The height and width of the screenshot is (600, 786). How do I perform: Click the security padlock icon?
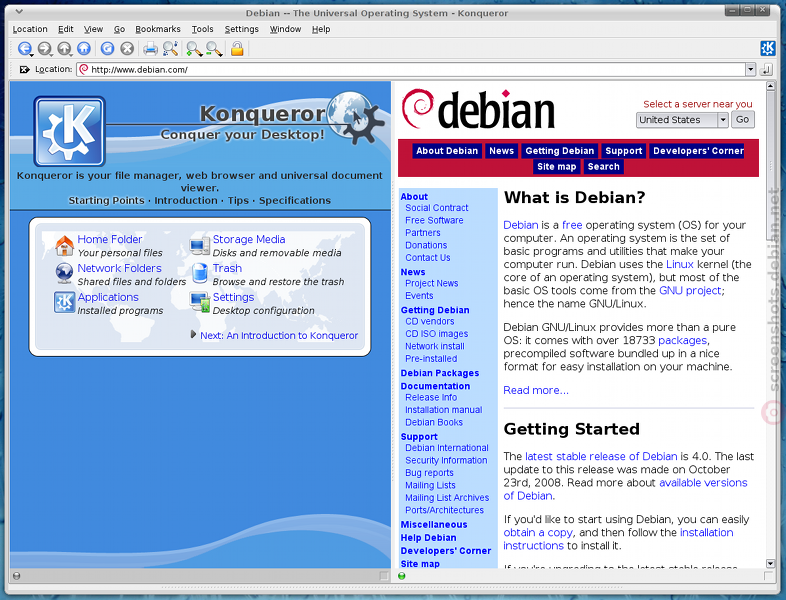(237, 49)
